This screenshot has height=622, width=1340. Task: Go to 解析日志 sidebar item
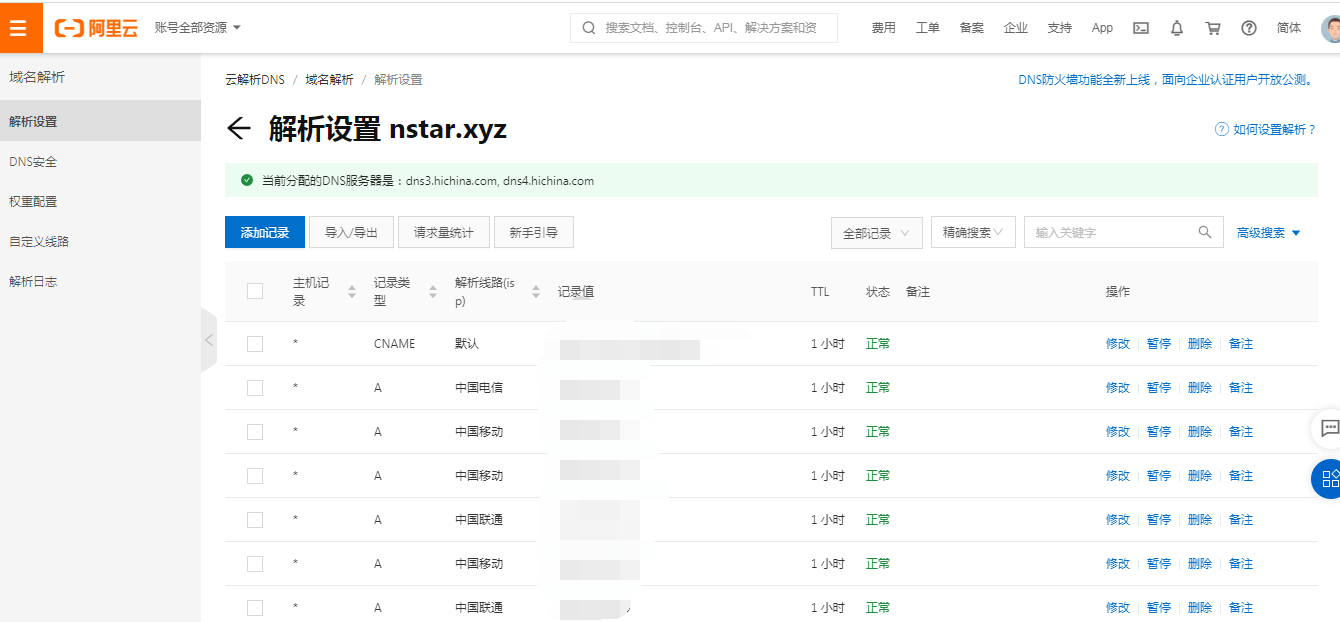[33, 282]
